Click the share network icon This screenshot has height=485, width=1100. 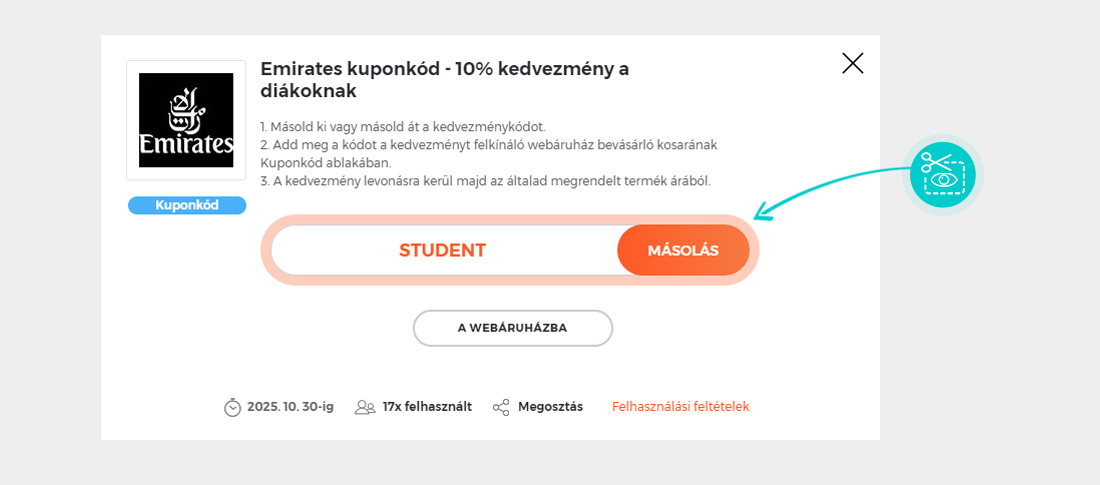pyautogui.click(x=501, y=407)
